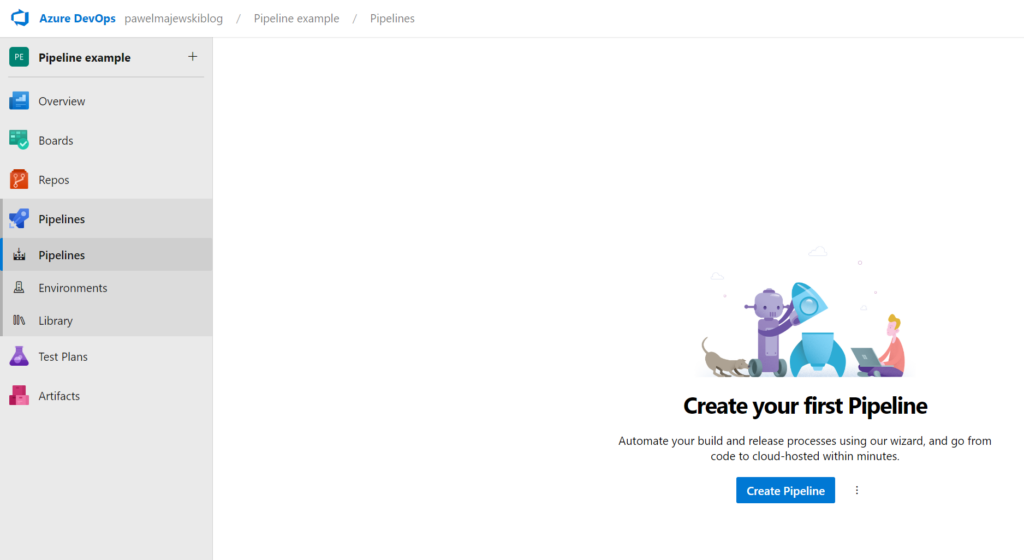
Task: Open Pipeline example breadcrumb link
Action: pyautogui.click(x=296, y=18)
